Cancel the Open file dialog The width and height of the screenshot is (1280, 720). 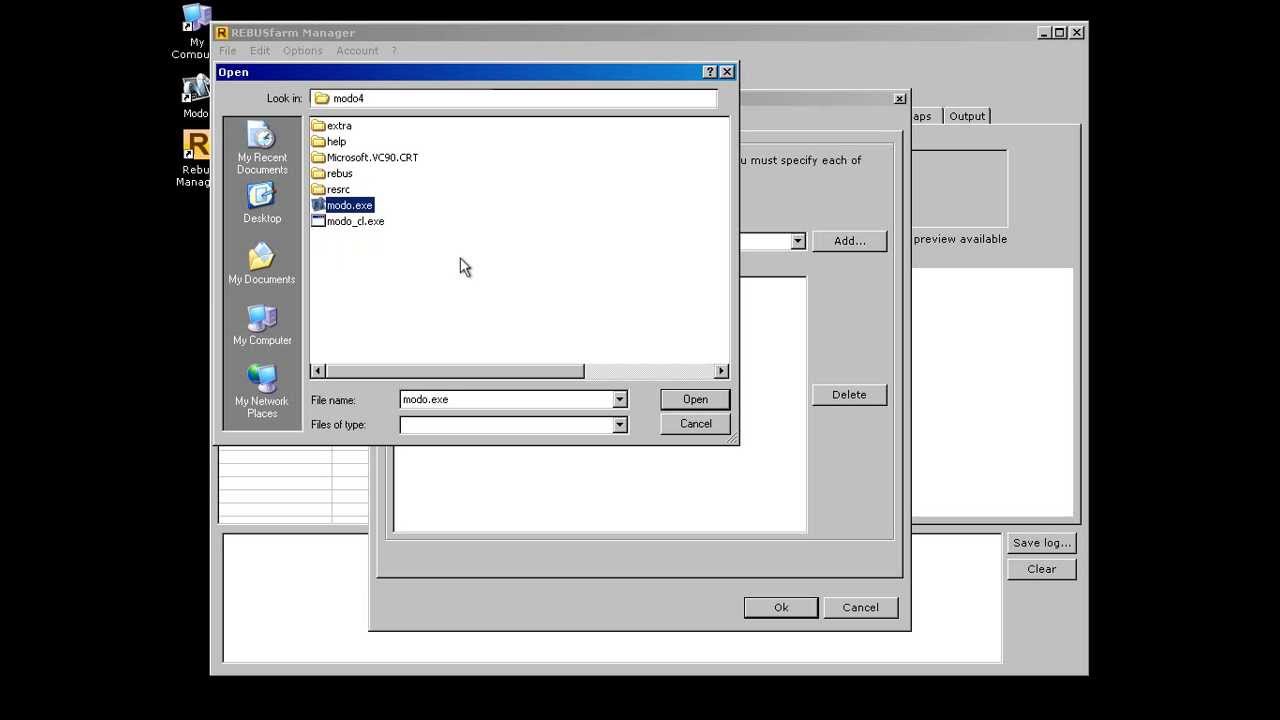pos(695,424)
